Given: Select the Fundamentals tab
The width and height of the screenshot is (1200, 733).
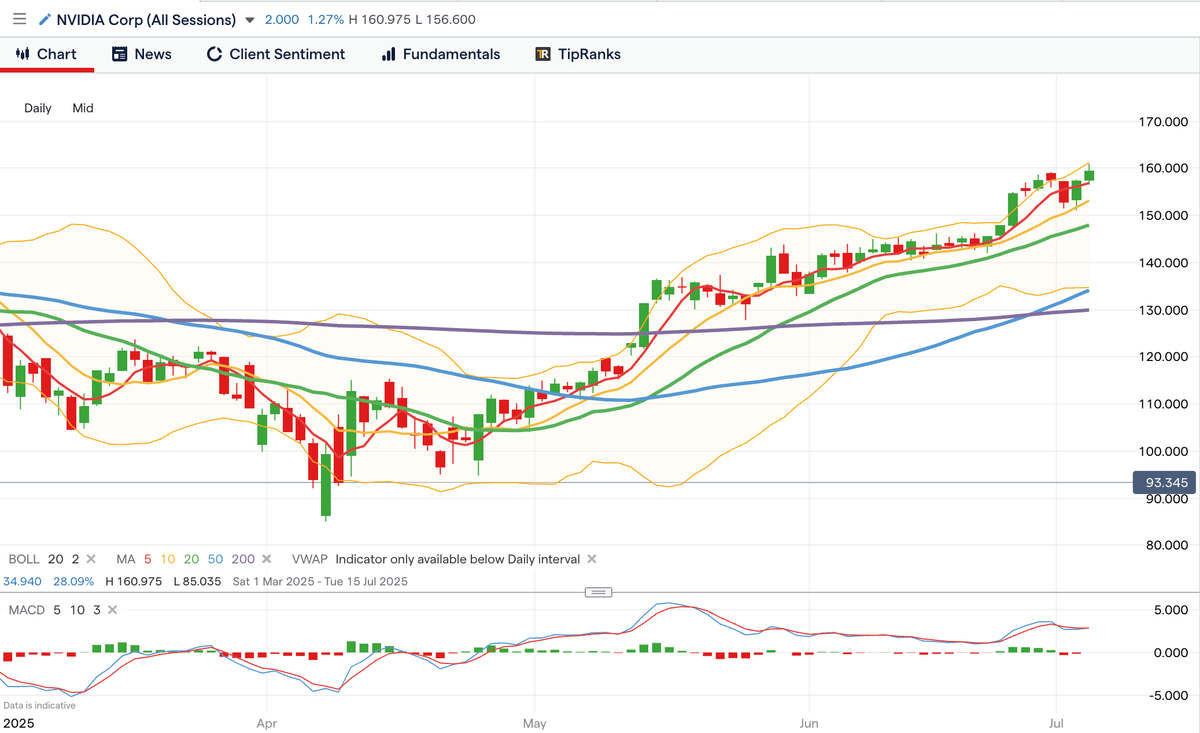Looking at the screenshot, I should click(440, 54).
